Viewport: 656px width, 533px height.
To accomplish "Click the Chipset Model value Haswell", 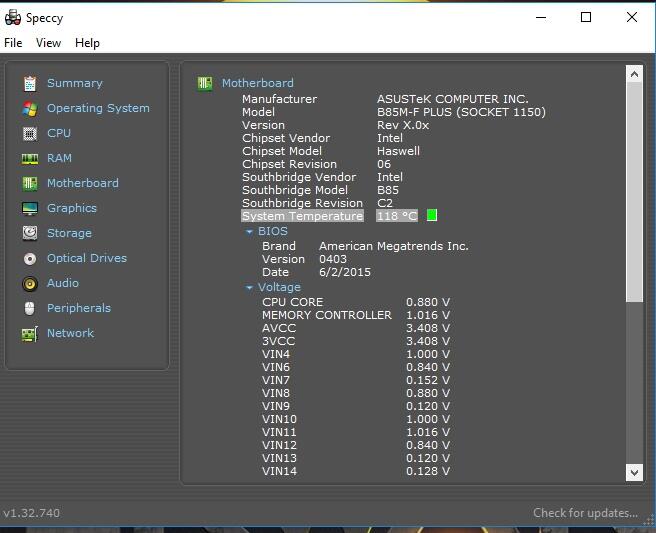I will 398,151.
